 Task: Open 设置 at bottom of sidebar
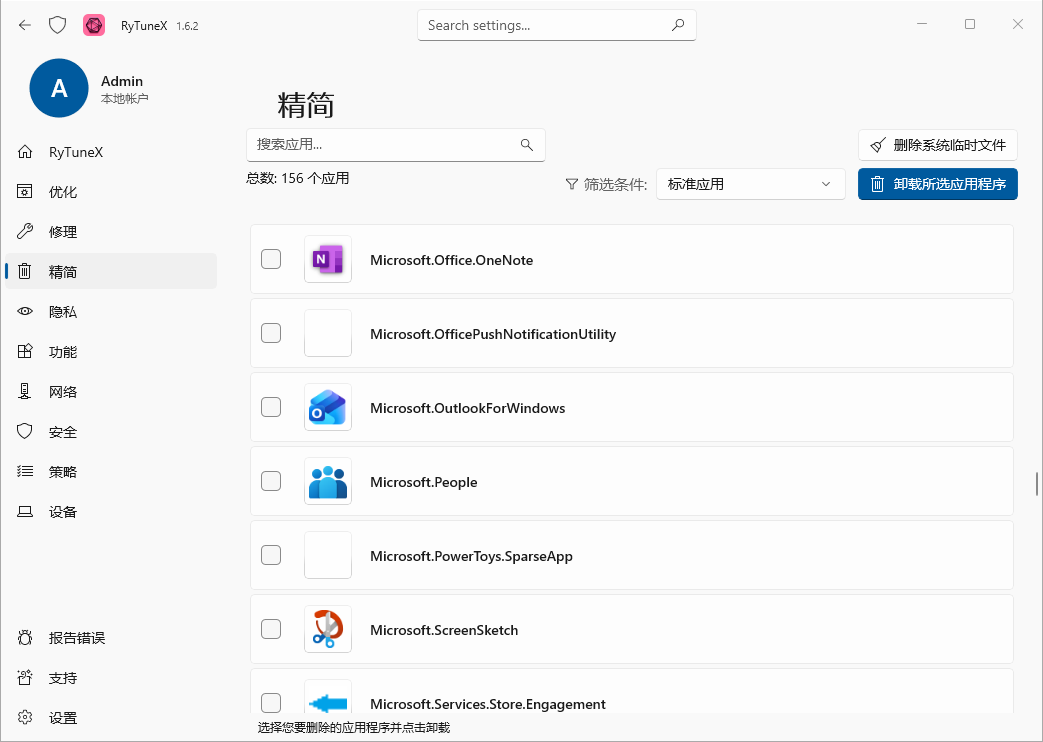click(62, 718)
